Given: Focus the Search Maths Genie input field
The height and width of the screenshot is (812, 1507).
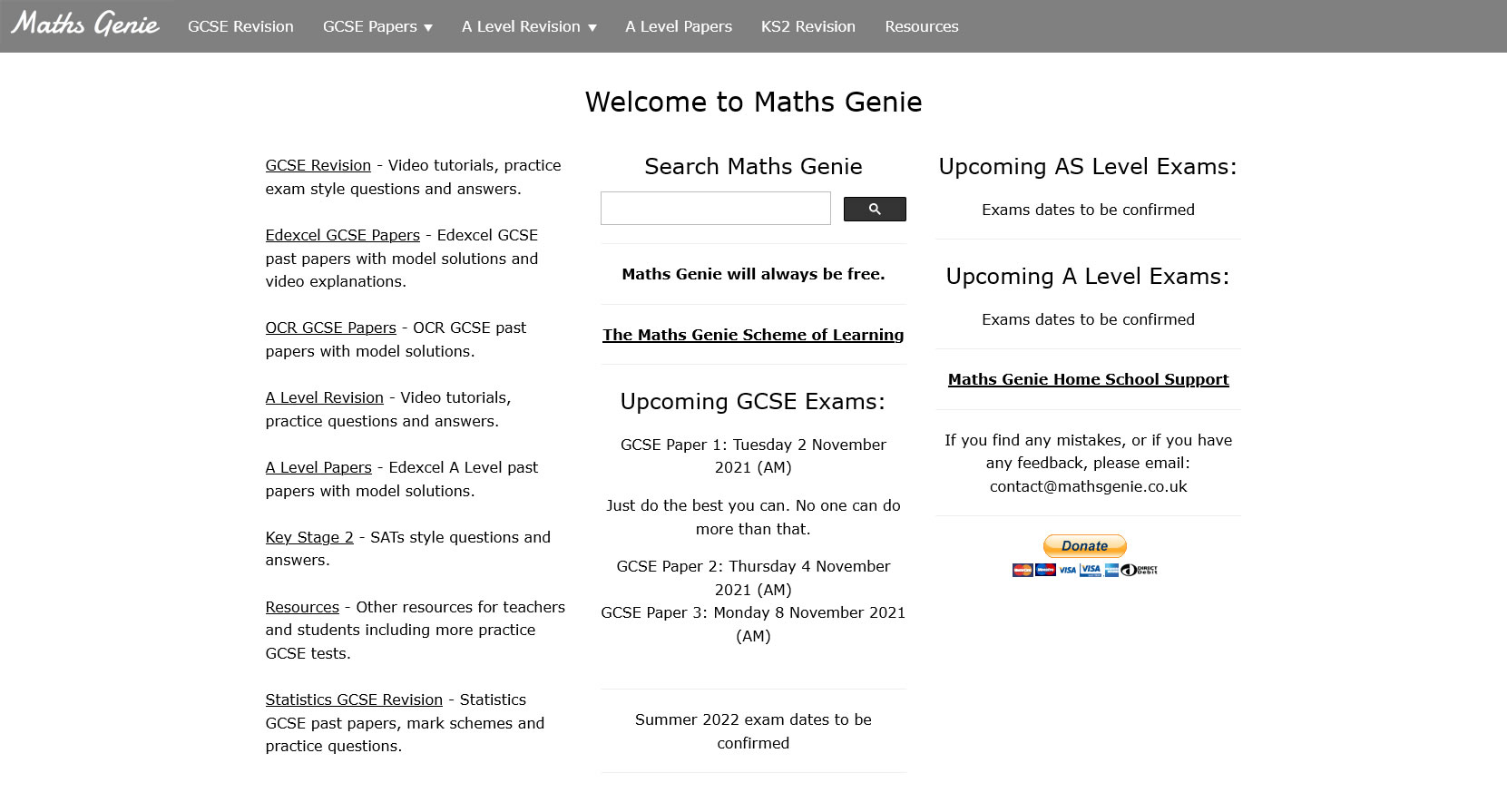Looking at the screenshot, I should click(x=716, y=209).
